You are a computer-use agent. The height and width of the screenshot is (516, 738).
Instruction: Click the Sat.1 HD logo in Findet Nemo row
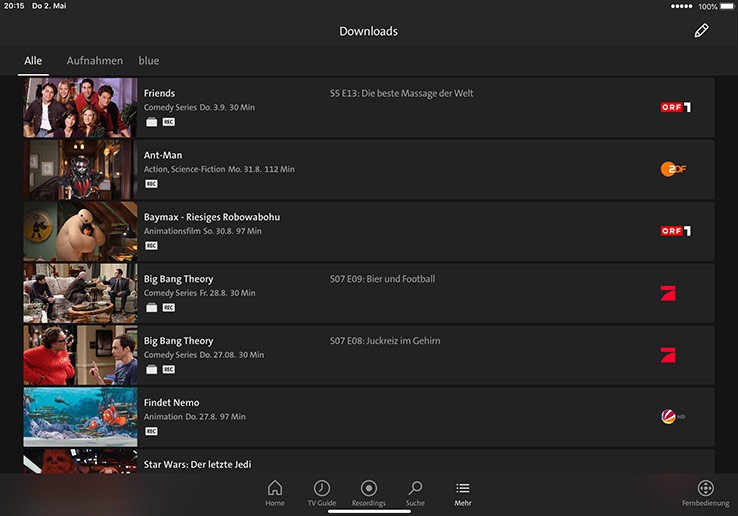pos(673,417)
